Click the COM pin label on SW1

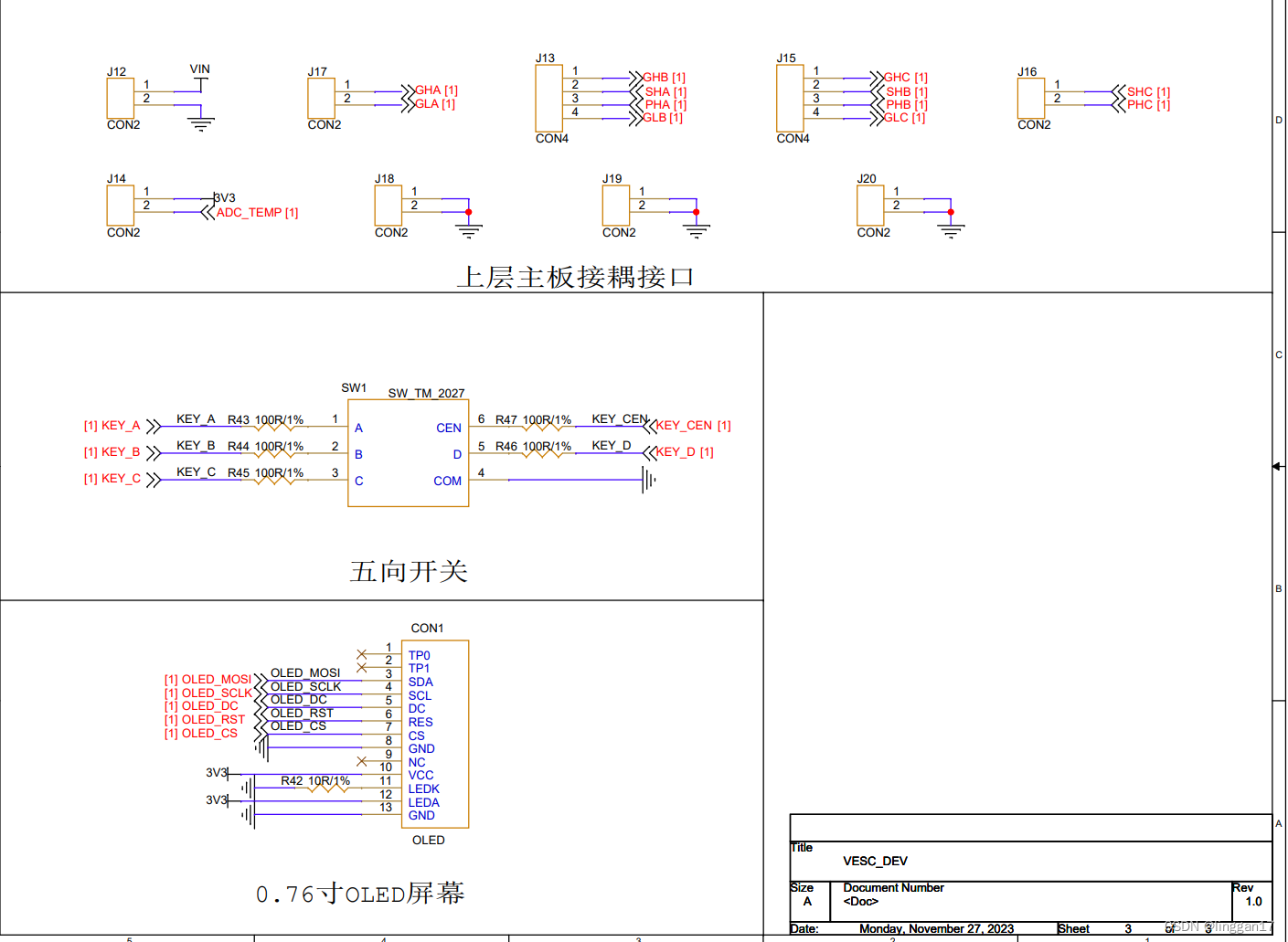click(448, 481)
